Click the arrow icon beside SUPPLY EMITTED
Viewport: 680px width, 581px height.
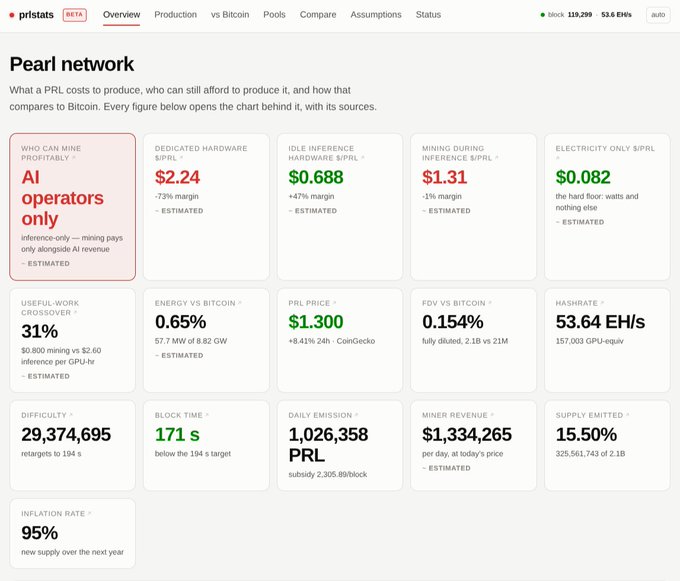(628, 415)
